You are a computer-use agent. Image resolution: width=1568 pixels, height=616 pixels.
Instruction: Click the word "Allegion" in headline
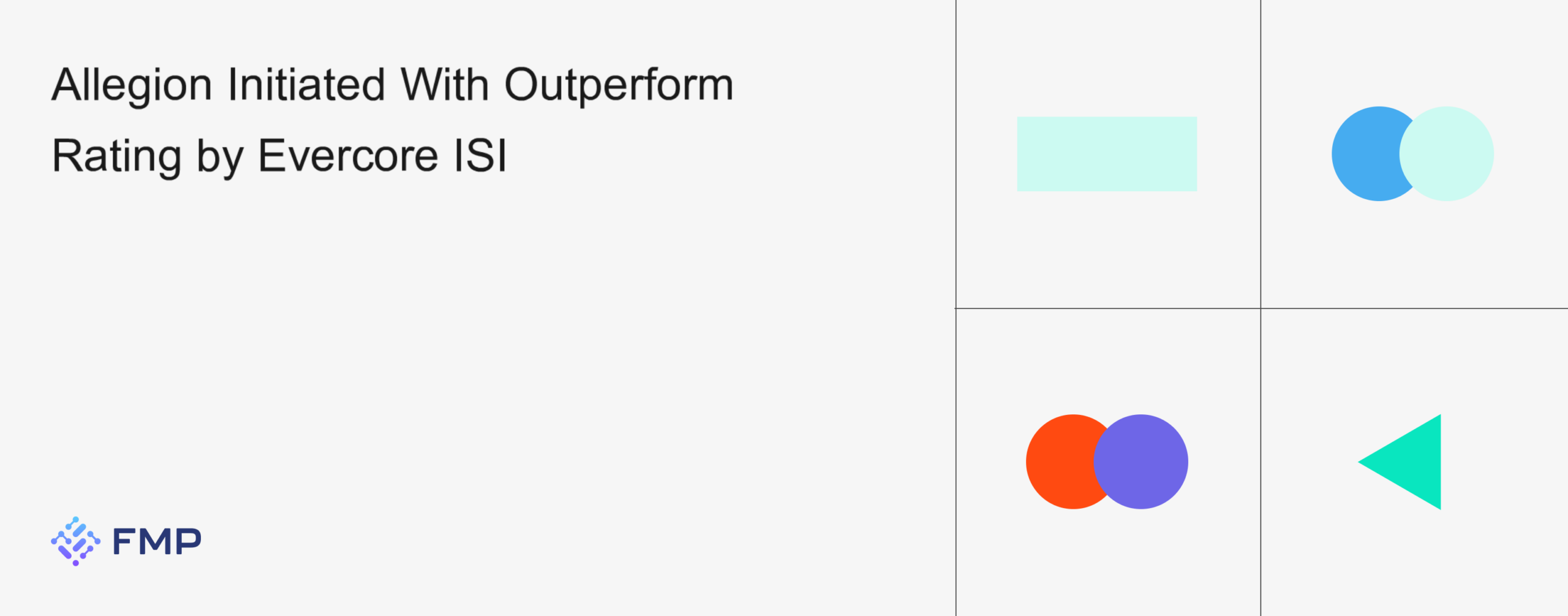click(x=132, y=85)
